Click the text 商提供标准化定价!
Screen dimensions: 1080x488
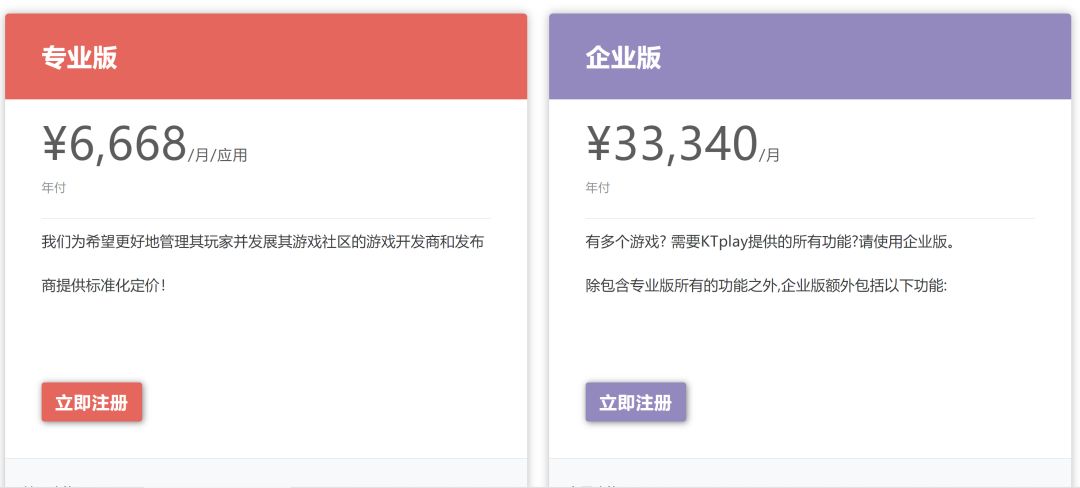click(x=103, y=285)
